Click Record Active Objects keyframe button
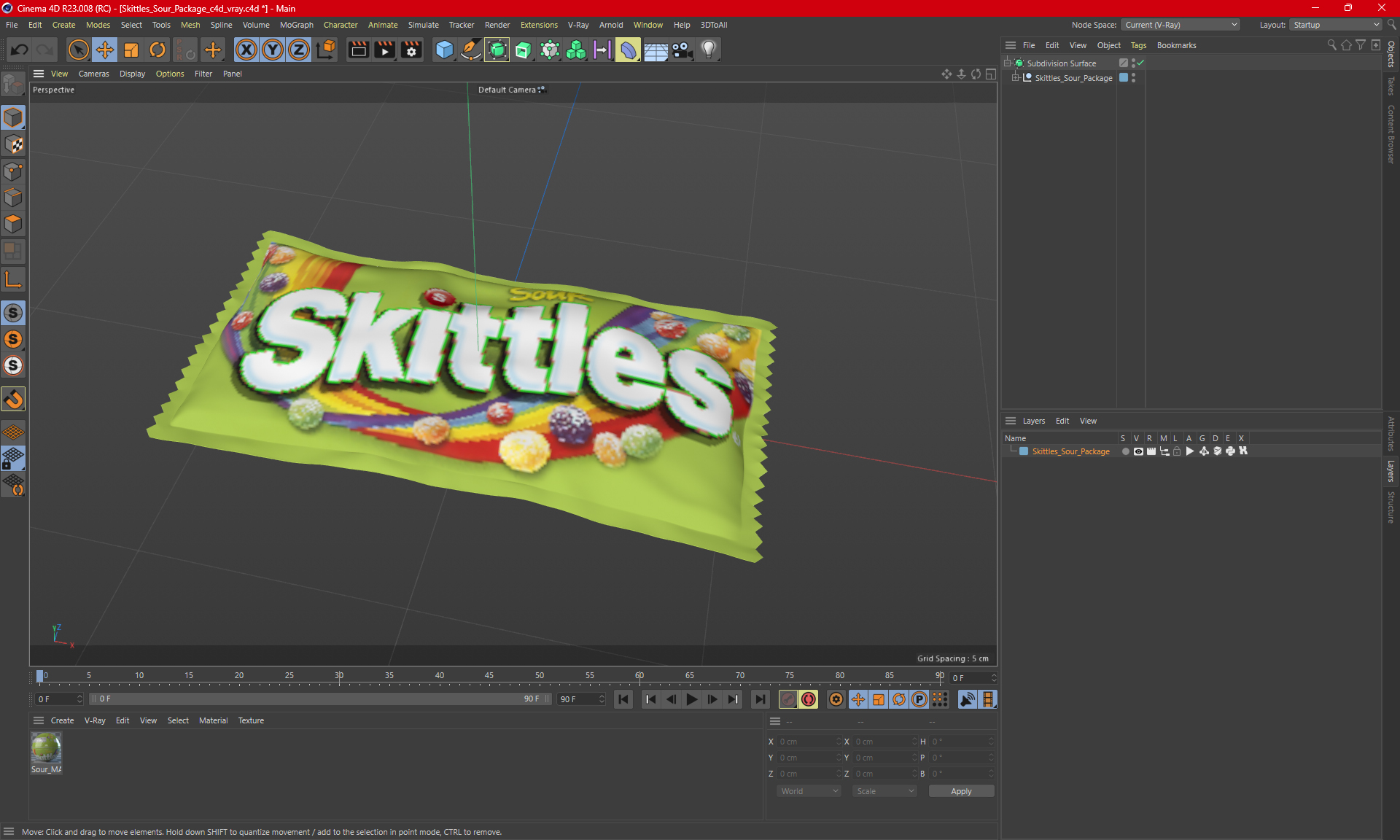Viewport: 1400px width, 840px height. coord(788,699)
